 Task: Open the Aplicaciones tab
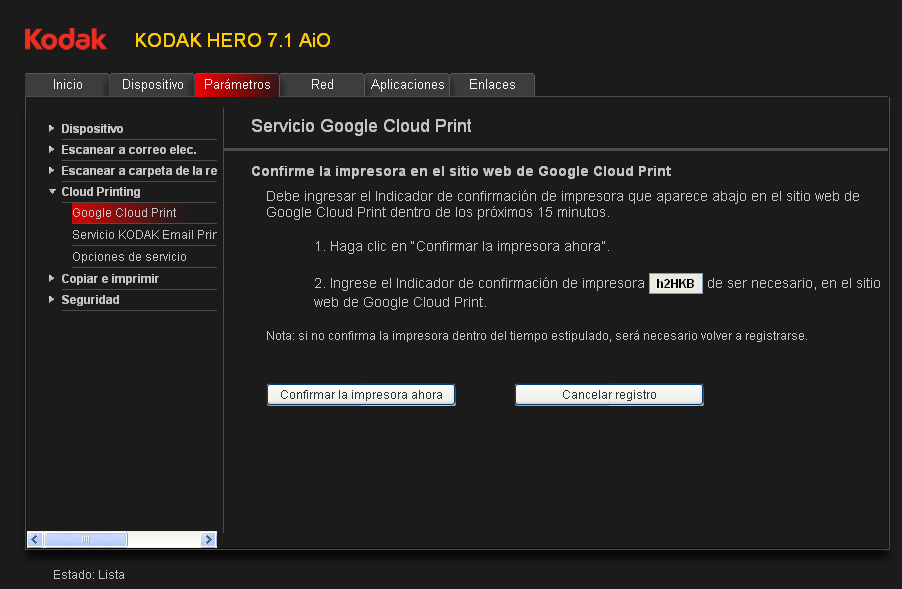pyautogui.click(x=407, y=85)
